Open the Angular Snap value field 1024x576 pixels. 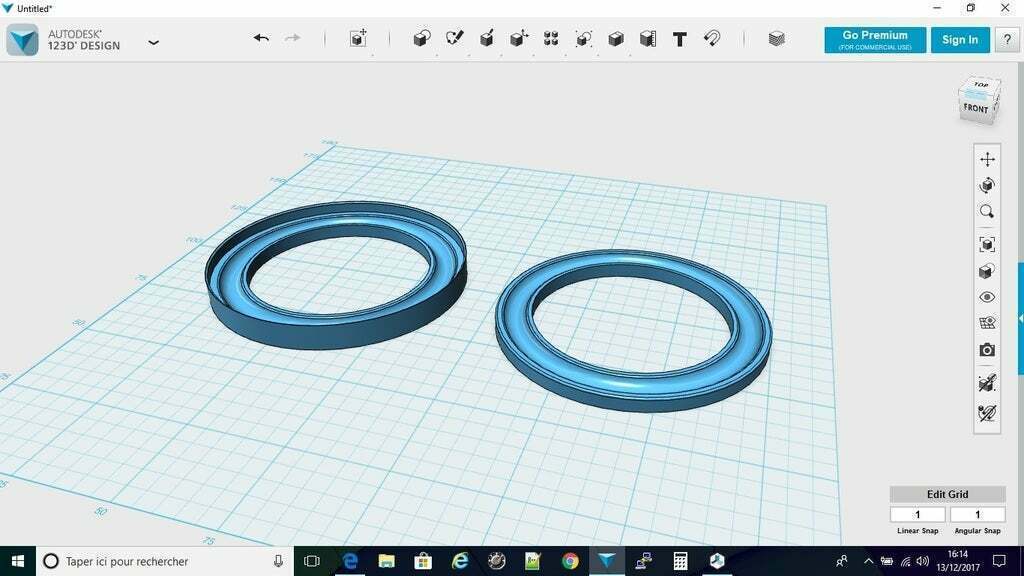[x=978, y=515]
